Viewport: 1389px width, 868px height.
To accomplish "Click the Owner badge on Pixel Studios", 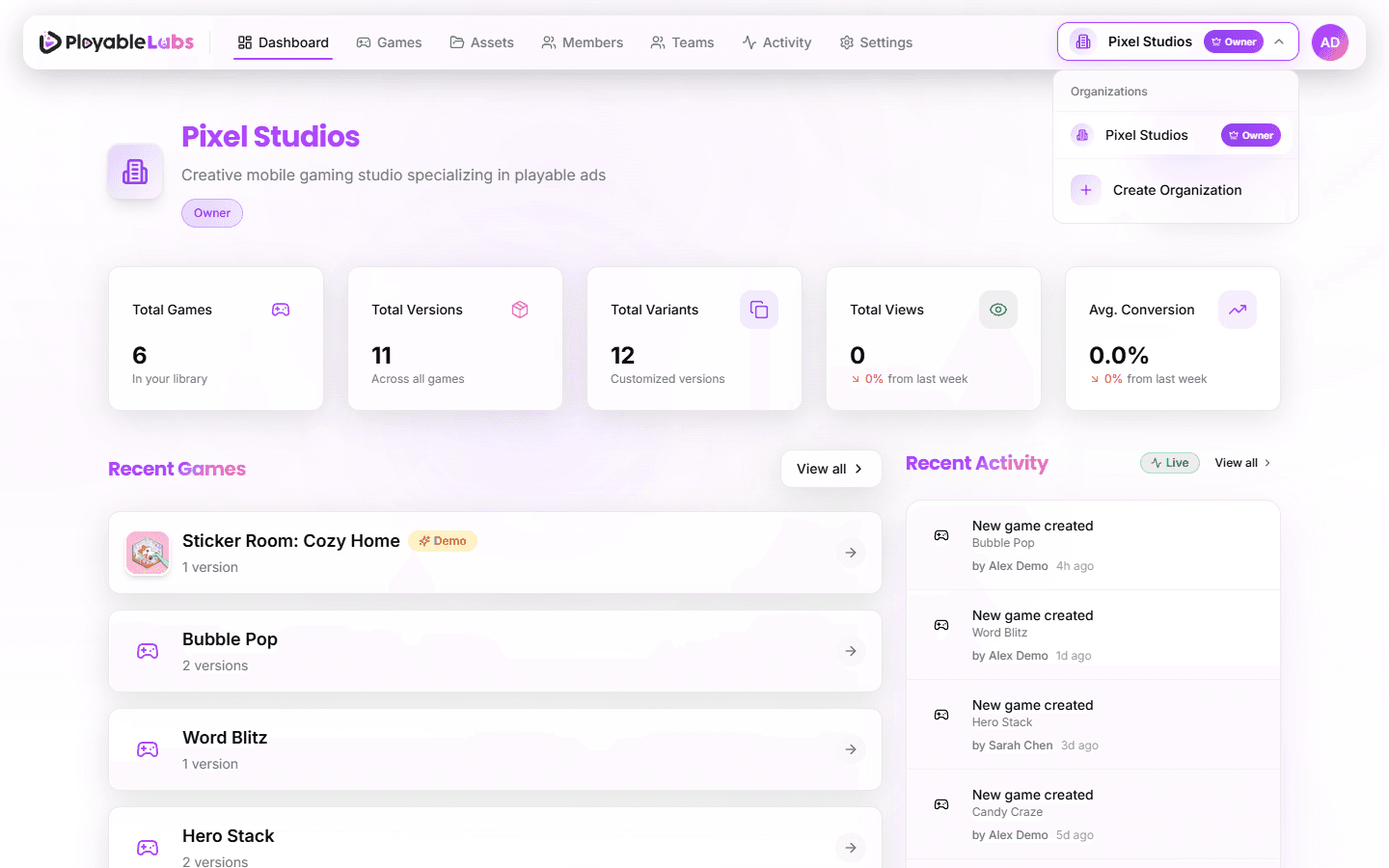I will pyautogui.click(x=1251, y=135).
